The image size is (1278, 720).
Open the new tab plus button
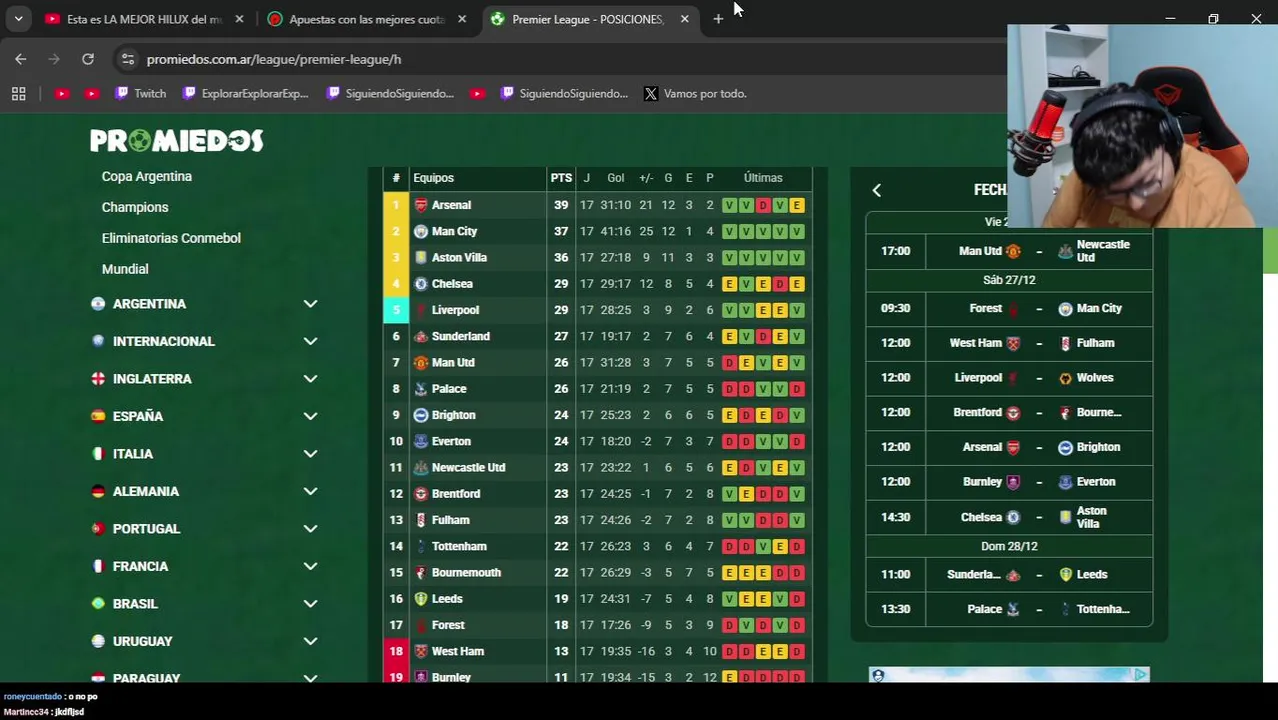click(x=718, y=19)
